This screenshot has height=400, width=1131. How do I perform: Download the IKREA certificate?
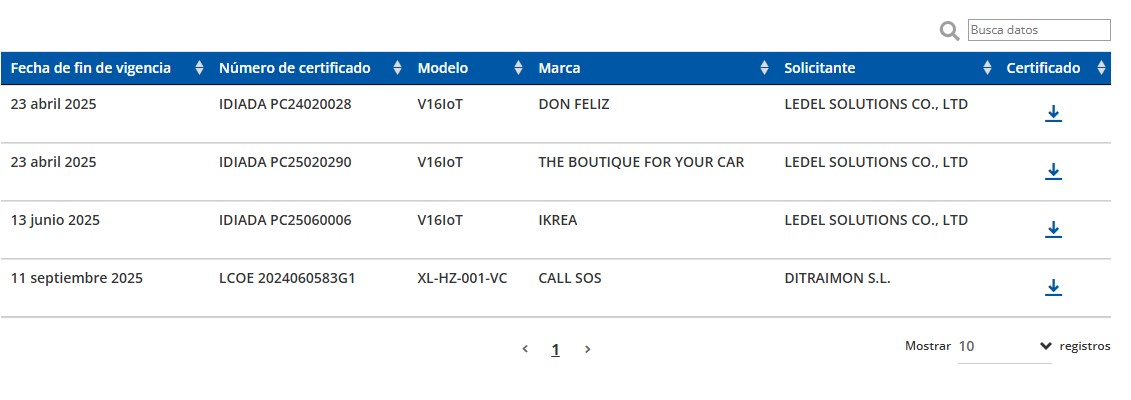pyautogui.click(x=1052, y=230)
